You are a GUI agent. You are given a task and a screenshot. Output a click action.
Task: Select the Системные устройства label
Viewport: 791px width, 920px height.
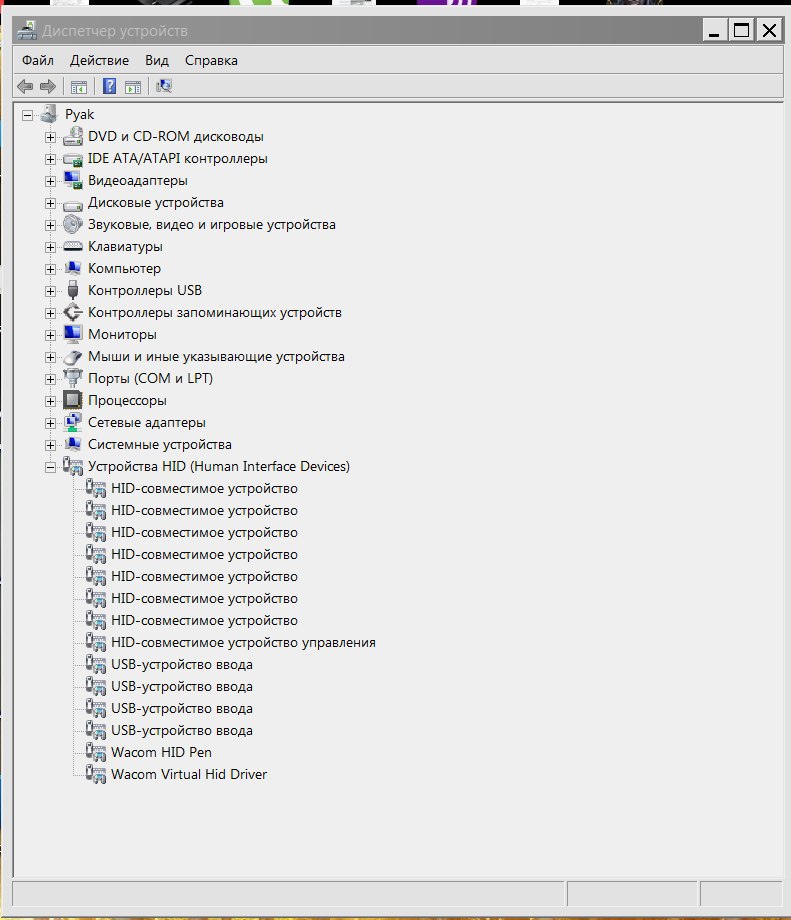(x=160, y=444)
